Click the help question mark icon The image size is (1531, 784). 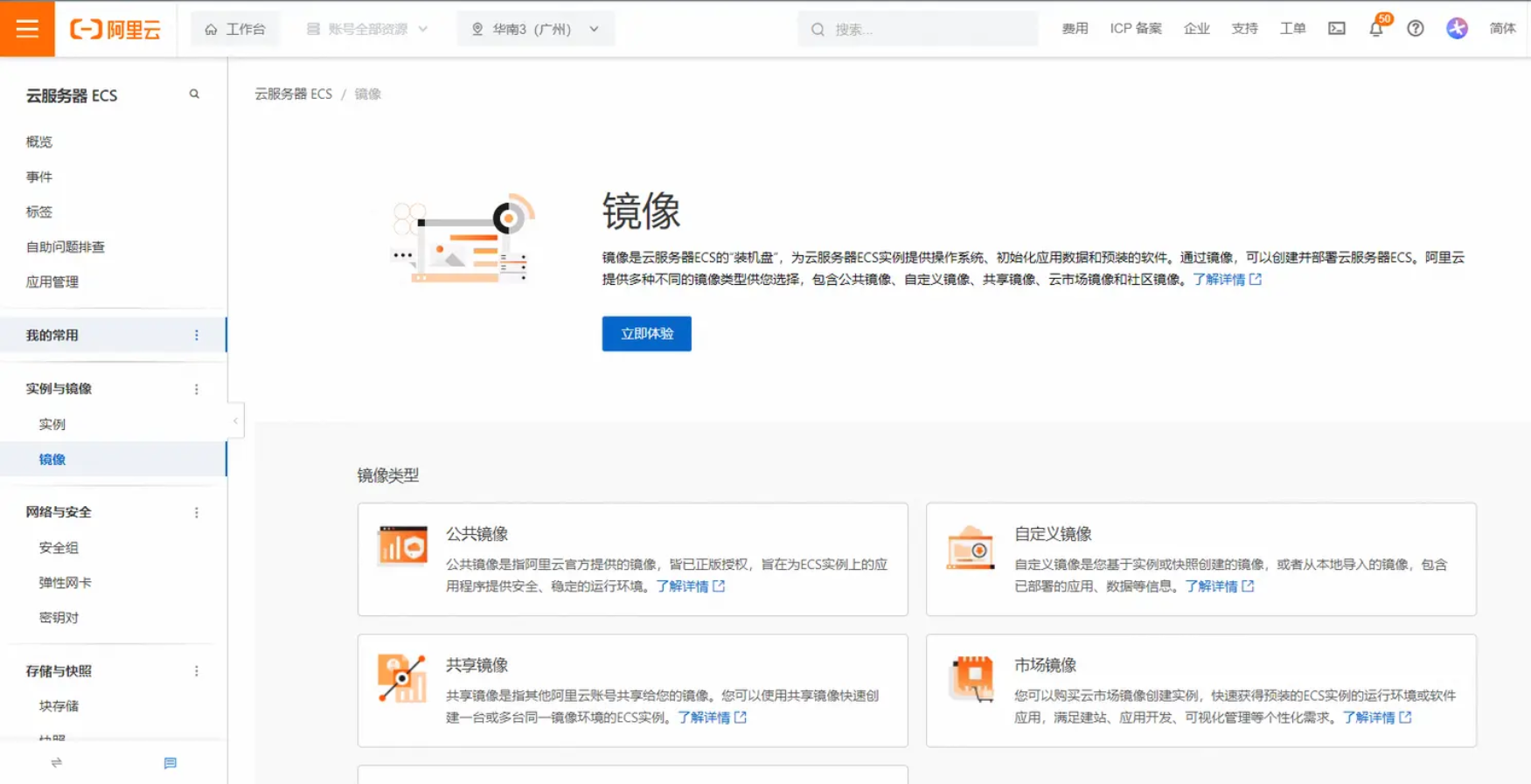[x=1415, y=29]
